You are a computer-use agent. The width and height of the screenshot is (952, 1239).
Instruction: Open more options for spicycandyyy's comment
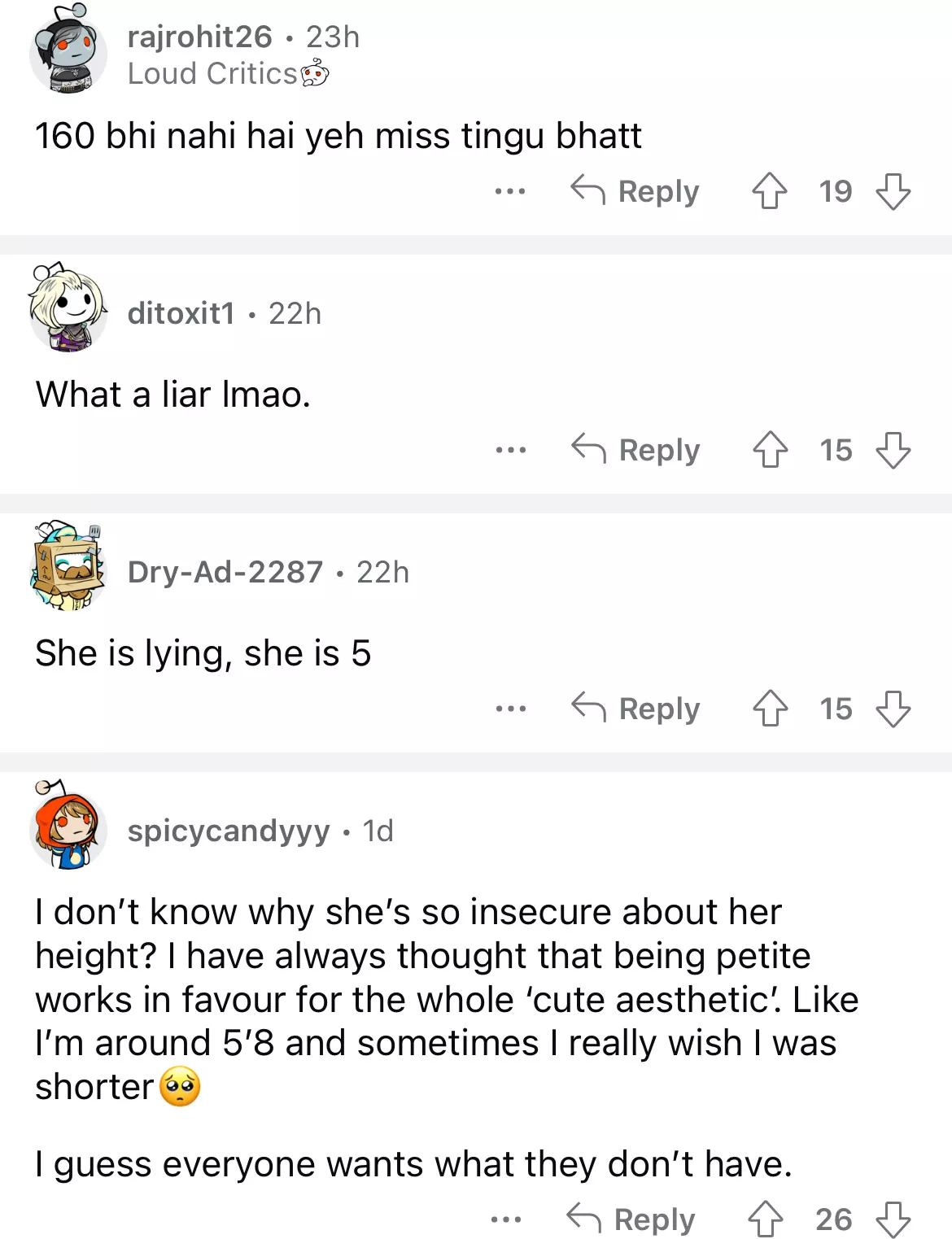tap(506, 1219)
